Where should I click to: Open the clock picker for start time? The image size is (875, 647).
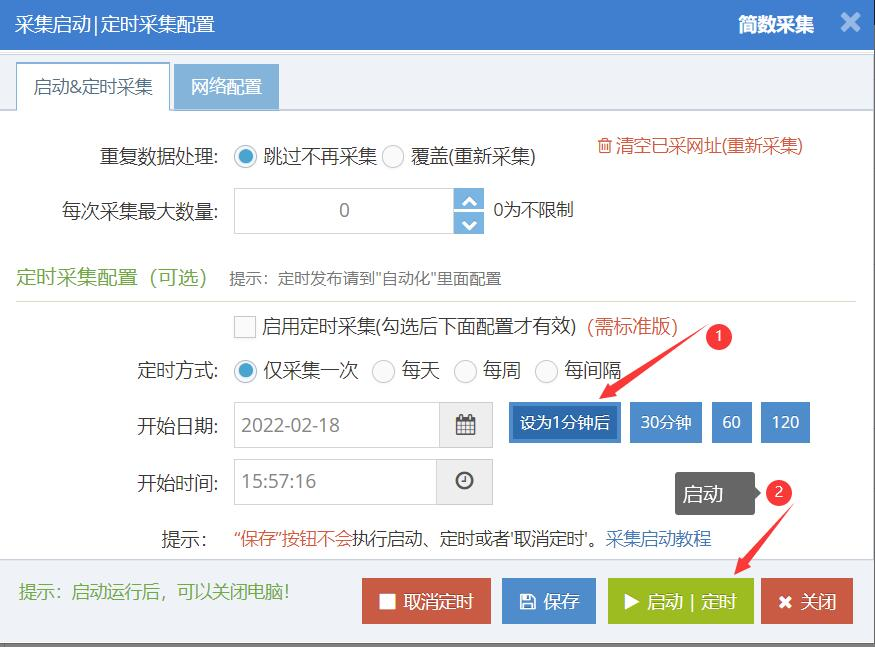464,481
